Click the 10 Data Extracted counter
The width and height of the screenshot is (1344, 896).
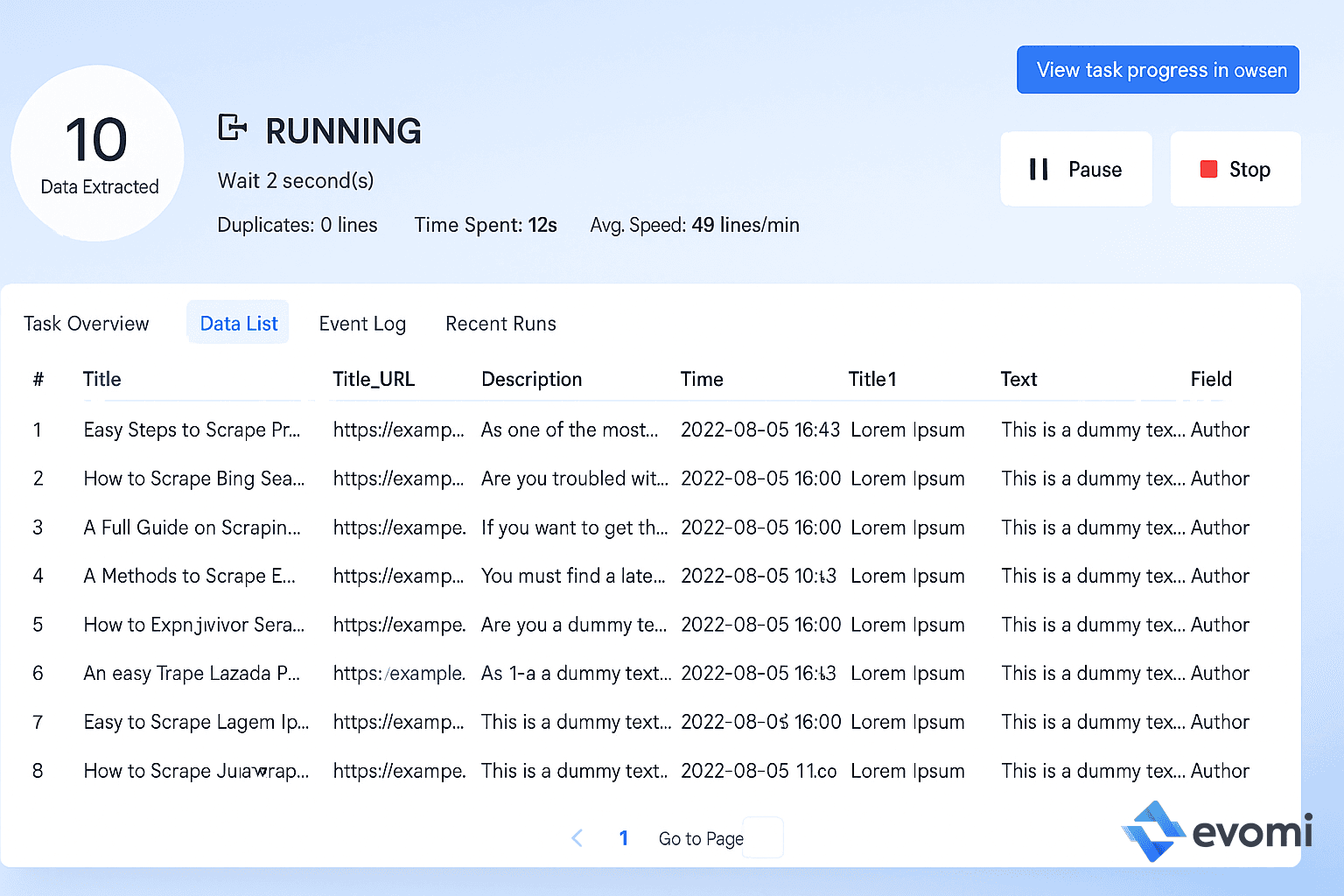(x=97, y=153)
